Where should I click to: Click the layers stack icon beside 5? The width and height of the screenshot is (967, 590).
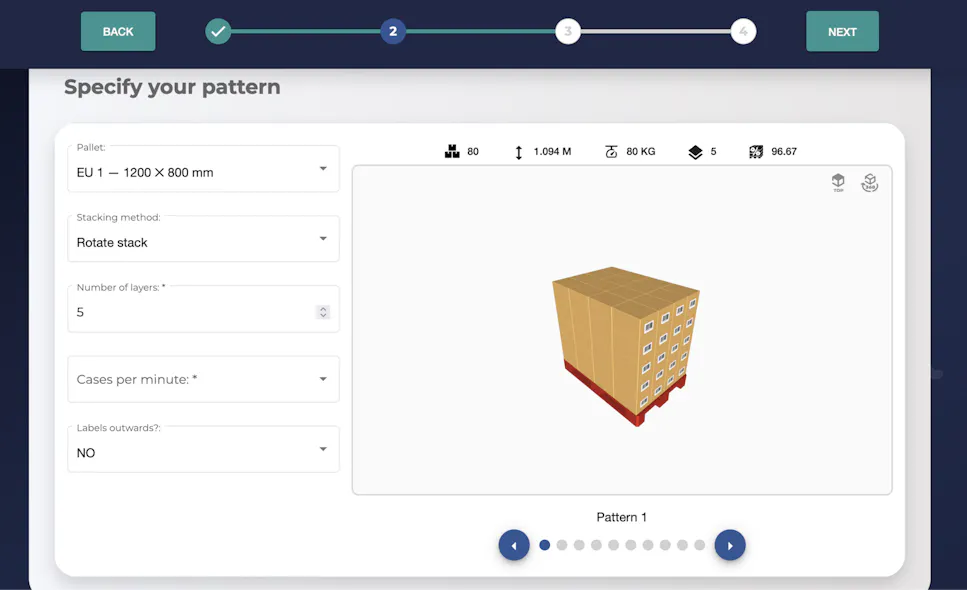click(x=695, y=152)
